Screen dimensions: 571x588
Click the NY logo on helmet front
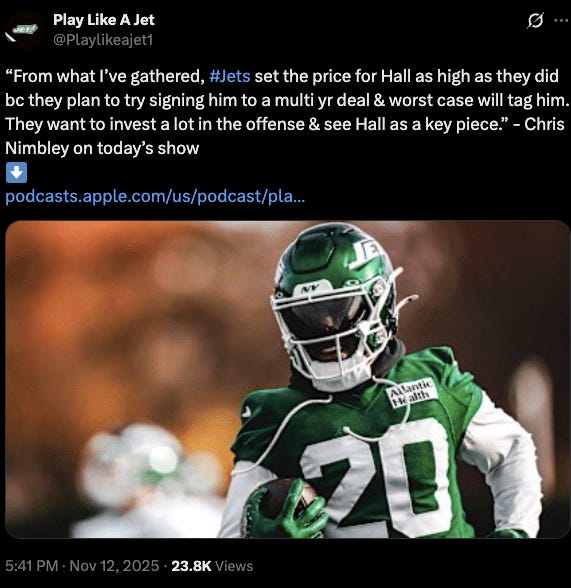[x=311, y=288]
